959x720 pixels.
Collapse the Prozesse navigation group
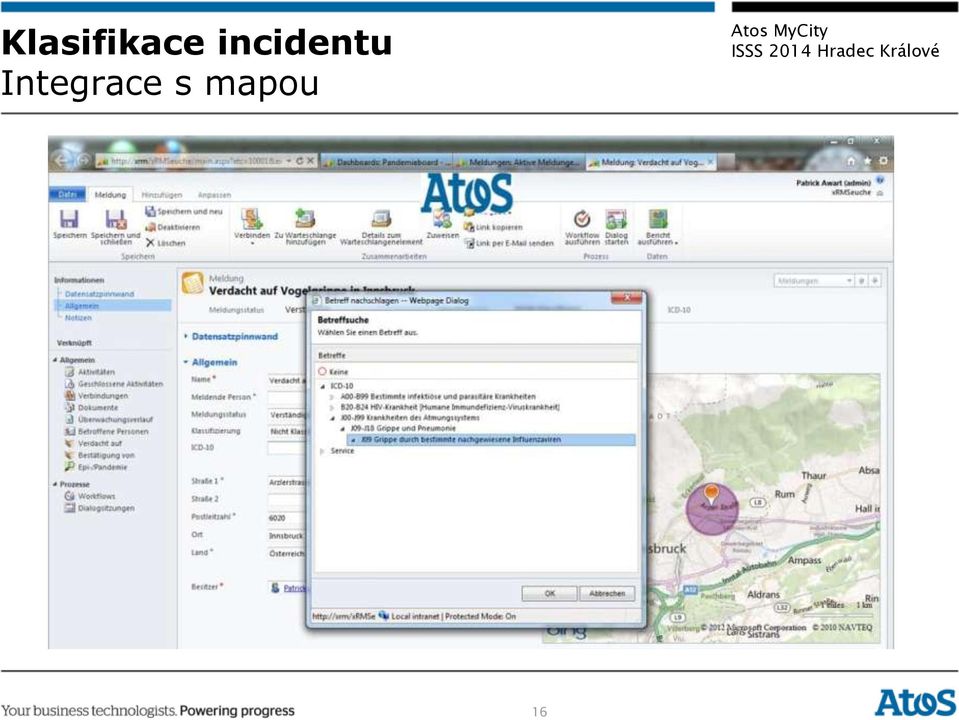tap(56, 484)
